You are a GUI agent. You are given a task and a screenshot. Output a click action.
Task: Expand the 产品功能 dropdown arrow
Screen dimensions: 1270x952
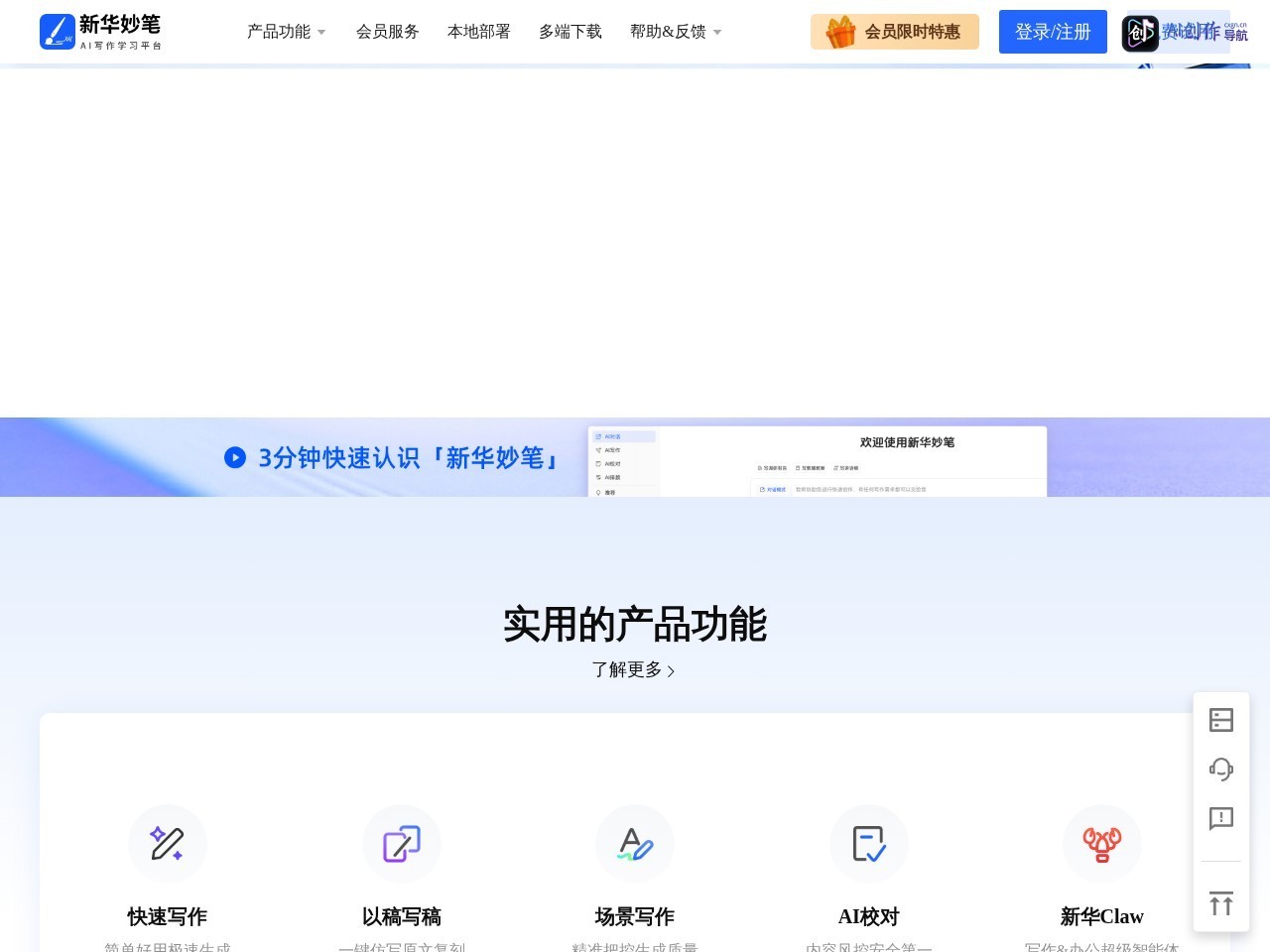[321, 33]
